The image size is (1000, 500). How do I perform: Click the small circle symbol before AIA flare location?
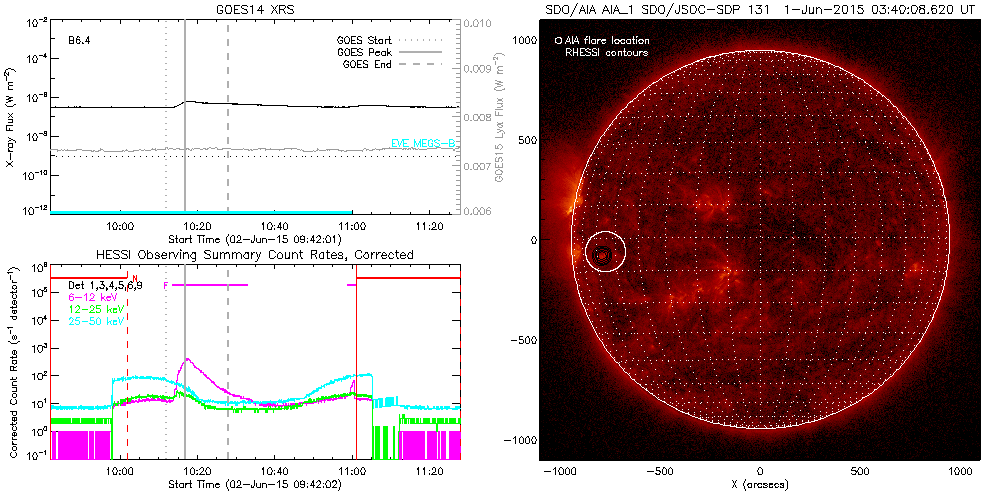click(x=558, y=41)
